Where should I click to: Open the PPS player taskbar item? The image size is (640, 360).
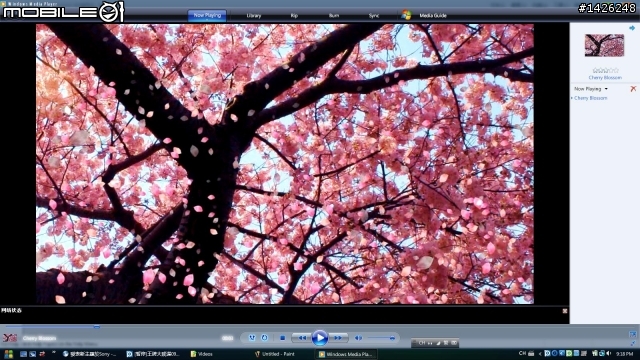point(153,354)
